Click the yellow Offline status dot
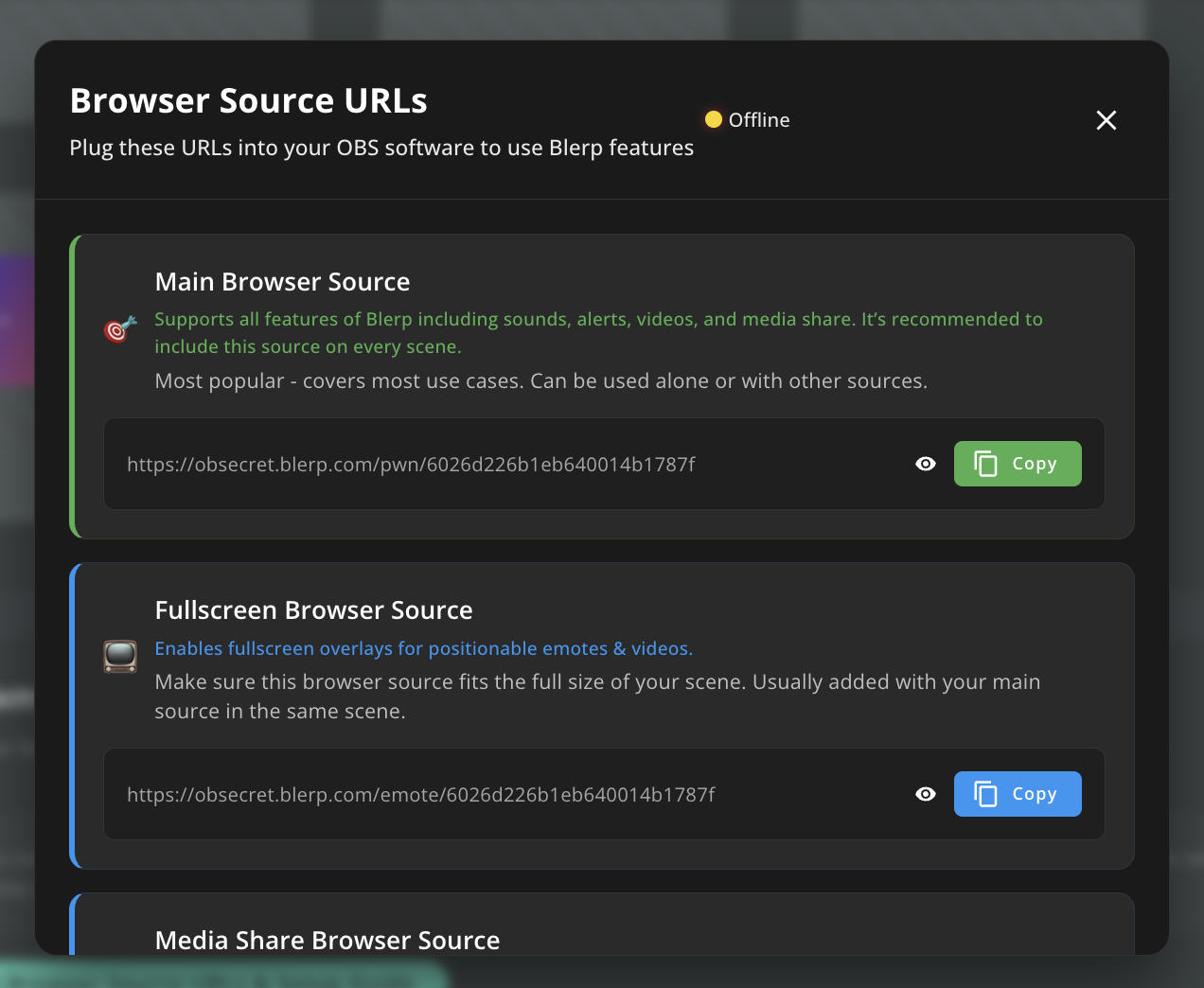The image size is (1204, 988). [x=714, y=119]
